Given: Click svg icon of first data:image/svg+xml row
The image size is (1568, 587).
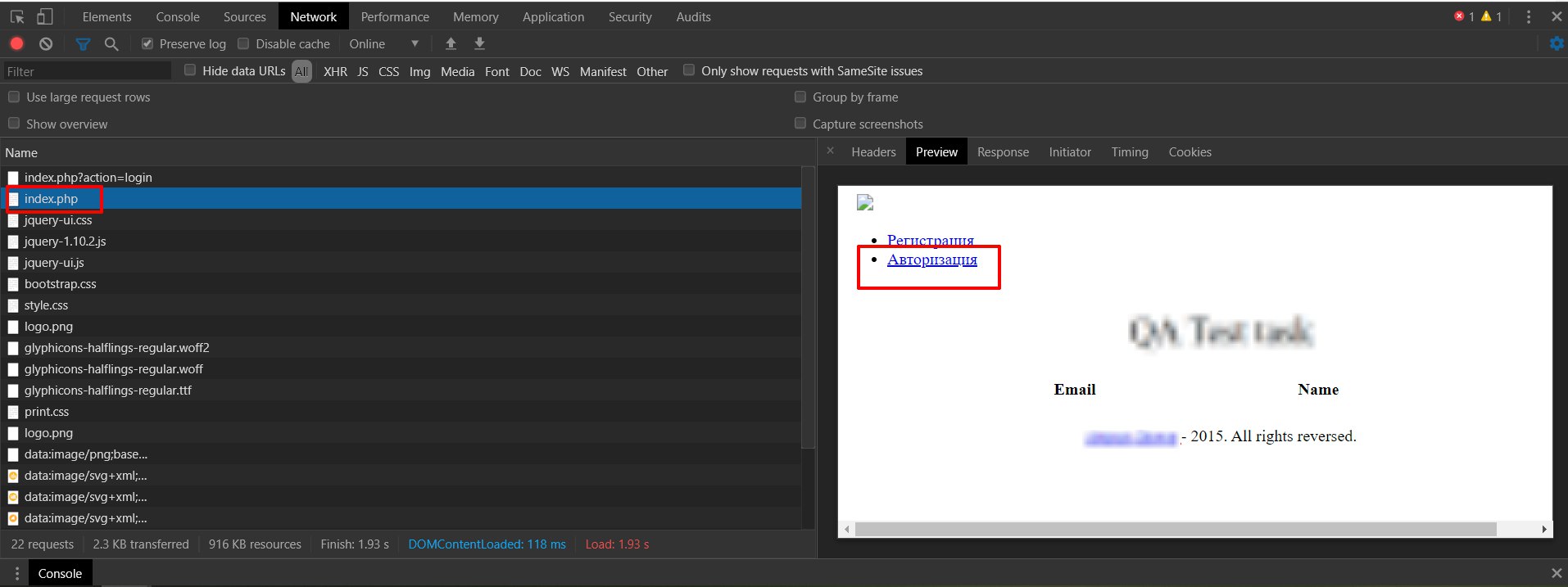Looking at the screenshot, I should (x=13, y=476).
